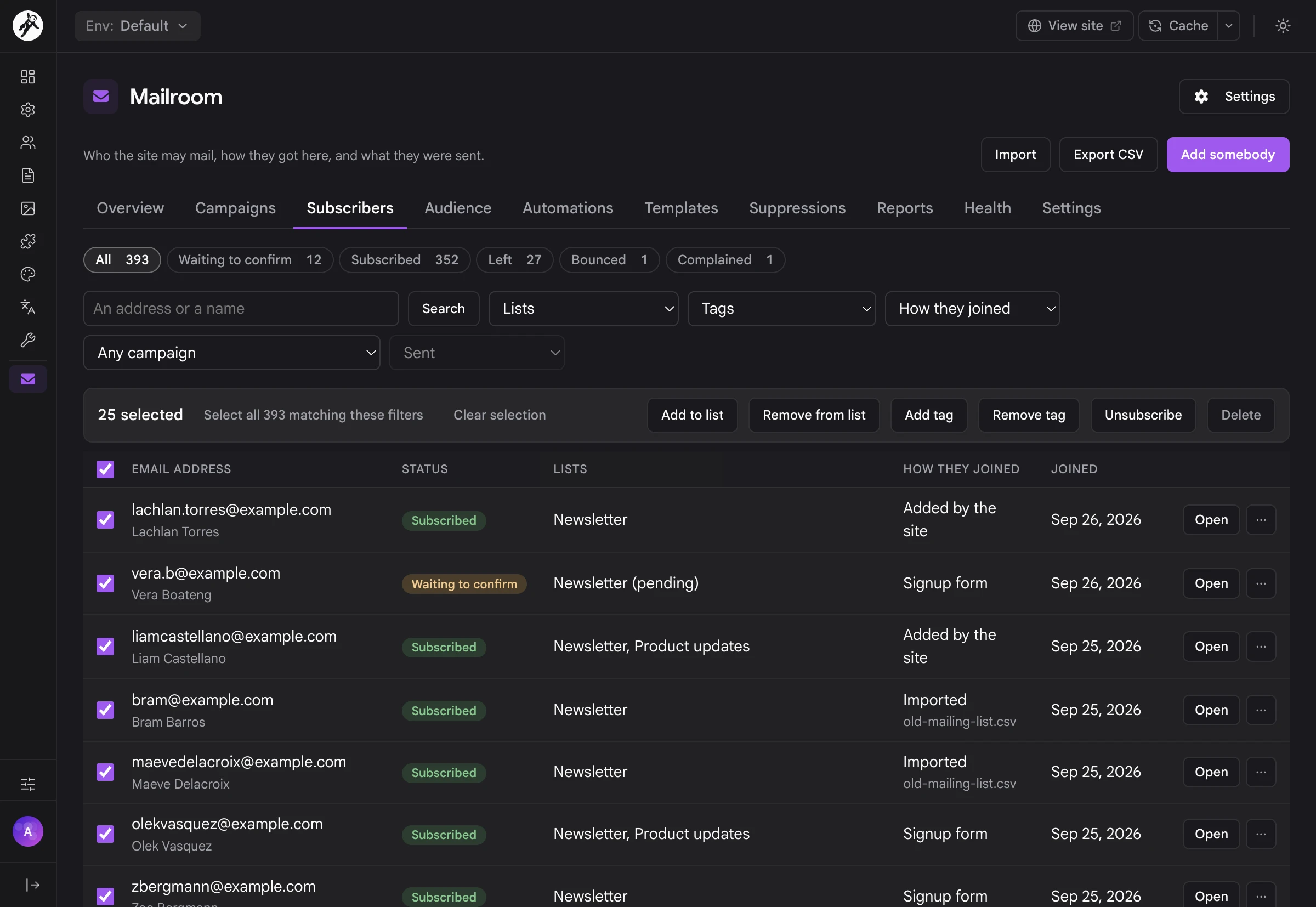
Task: Uncheck the vera.b@example.com row checkbox
Action: click(x=105, y=583)
